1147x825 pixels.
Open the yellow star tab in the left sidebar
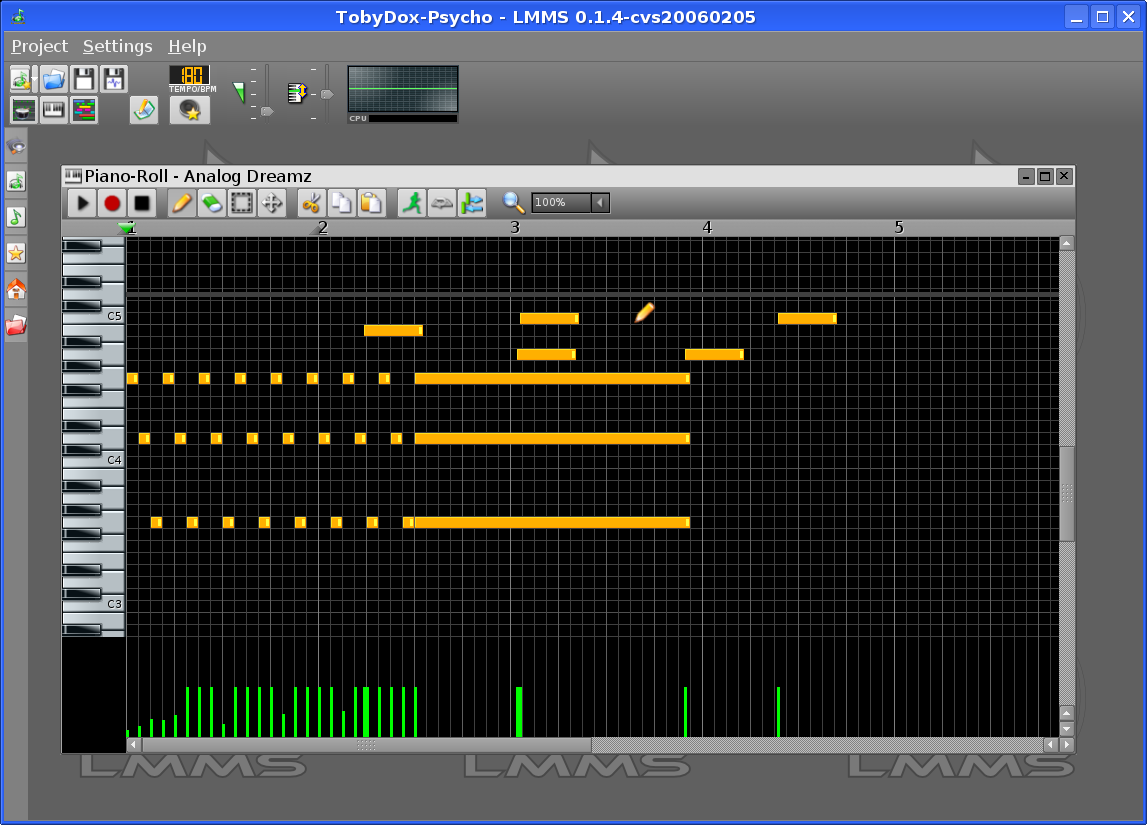coord(16,253)
